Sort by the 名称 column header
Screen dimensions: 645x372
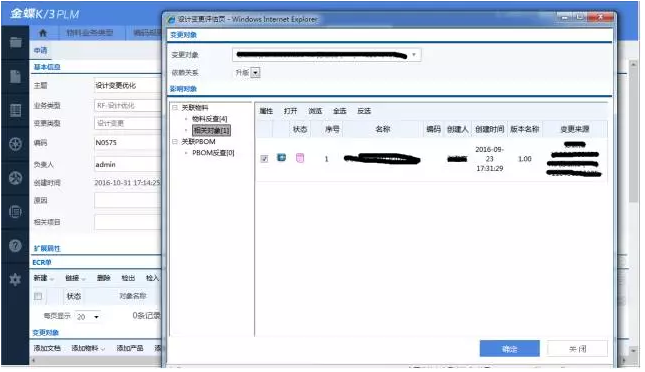pos(383,130)
